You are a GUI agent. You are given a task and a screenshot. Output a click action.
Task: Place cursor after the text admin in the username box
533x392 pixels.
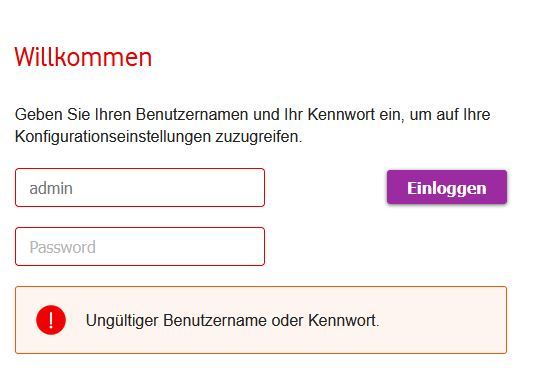[74, 188]
